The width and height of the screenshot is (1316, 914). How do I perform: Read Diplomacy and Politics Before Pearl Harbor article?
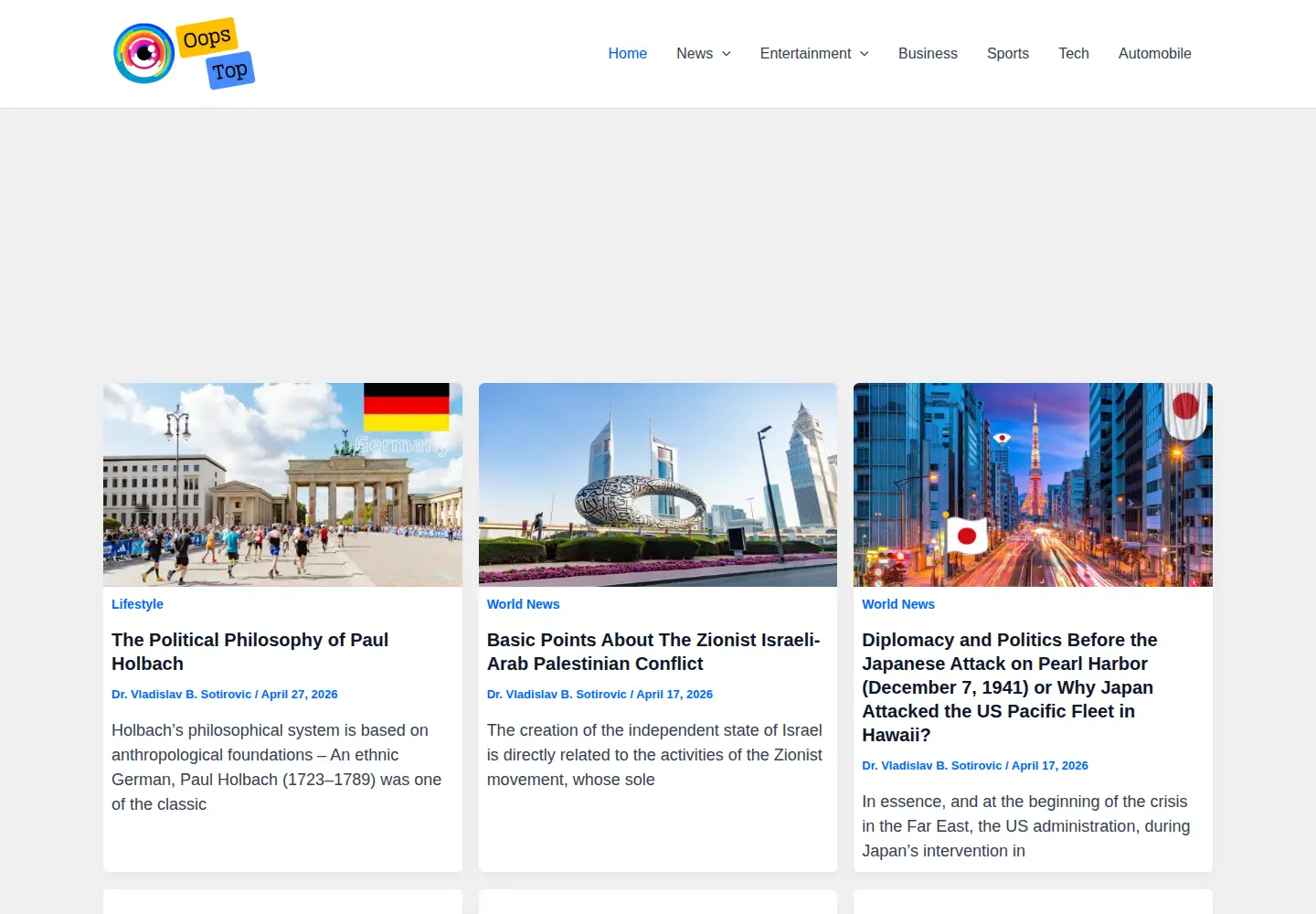tap(1010, 687)
